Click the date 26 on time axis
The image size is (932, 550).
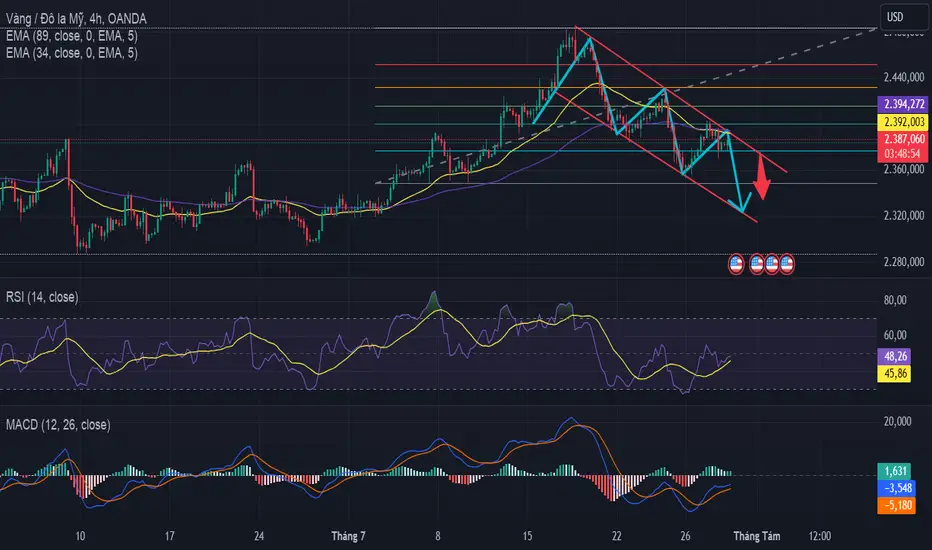click(685, 536)
